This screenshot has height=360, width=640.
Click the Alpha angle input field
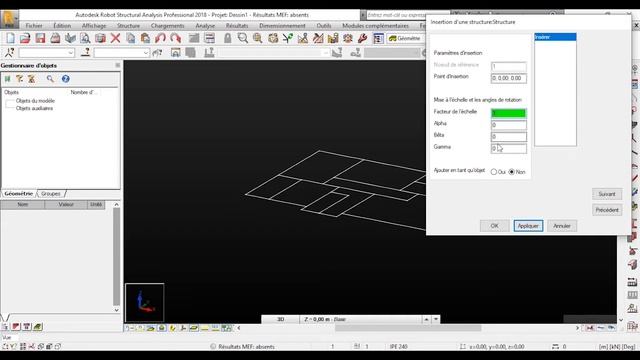pyautogui.click(x=509, y=125)
